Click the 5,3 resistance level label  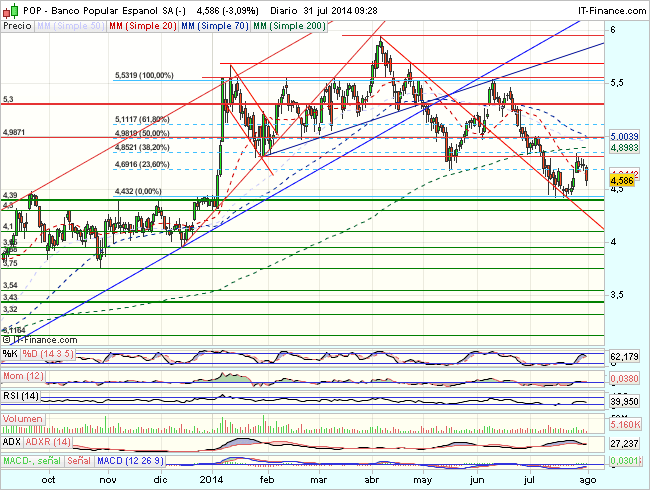click(x=8, y=99)
